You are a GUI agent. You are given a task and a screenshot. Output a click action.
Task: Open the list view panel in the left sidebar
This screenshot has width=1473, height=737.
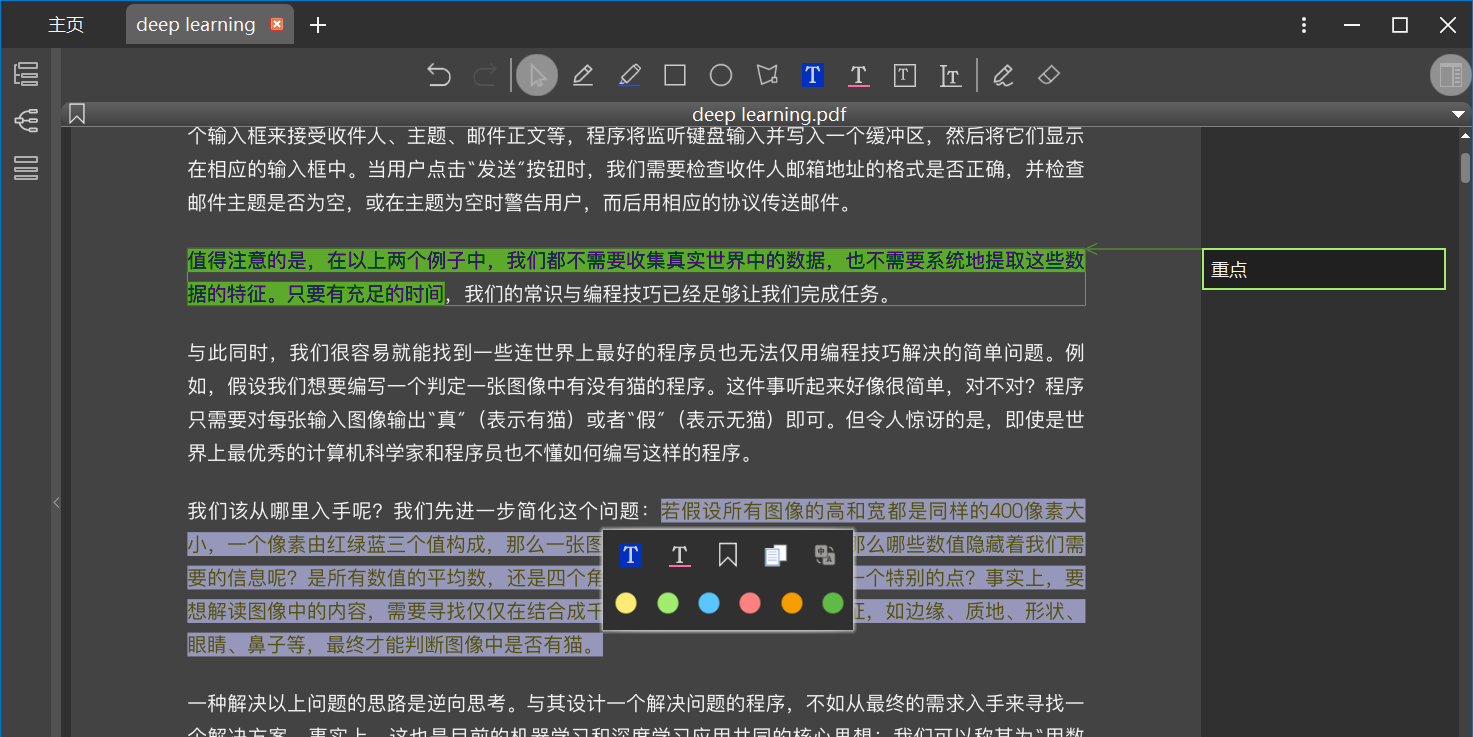point(26,168)
